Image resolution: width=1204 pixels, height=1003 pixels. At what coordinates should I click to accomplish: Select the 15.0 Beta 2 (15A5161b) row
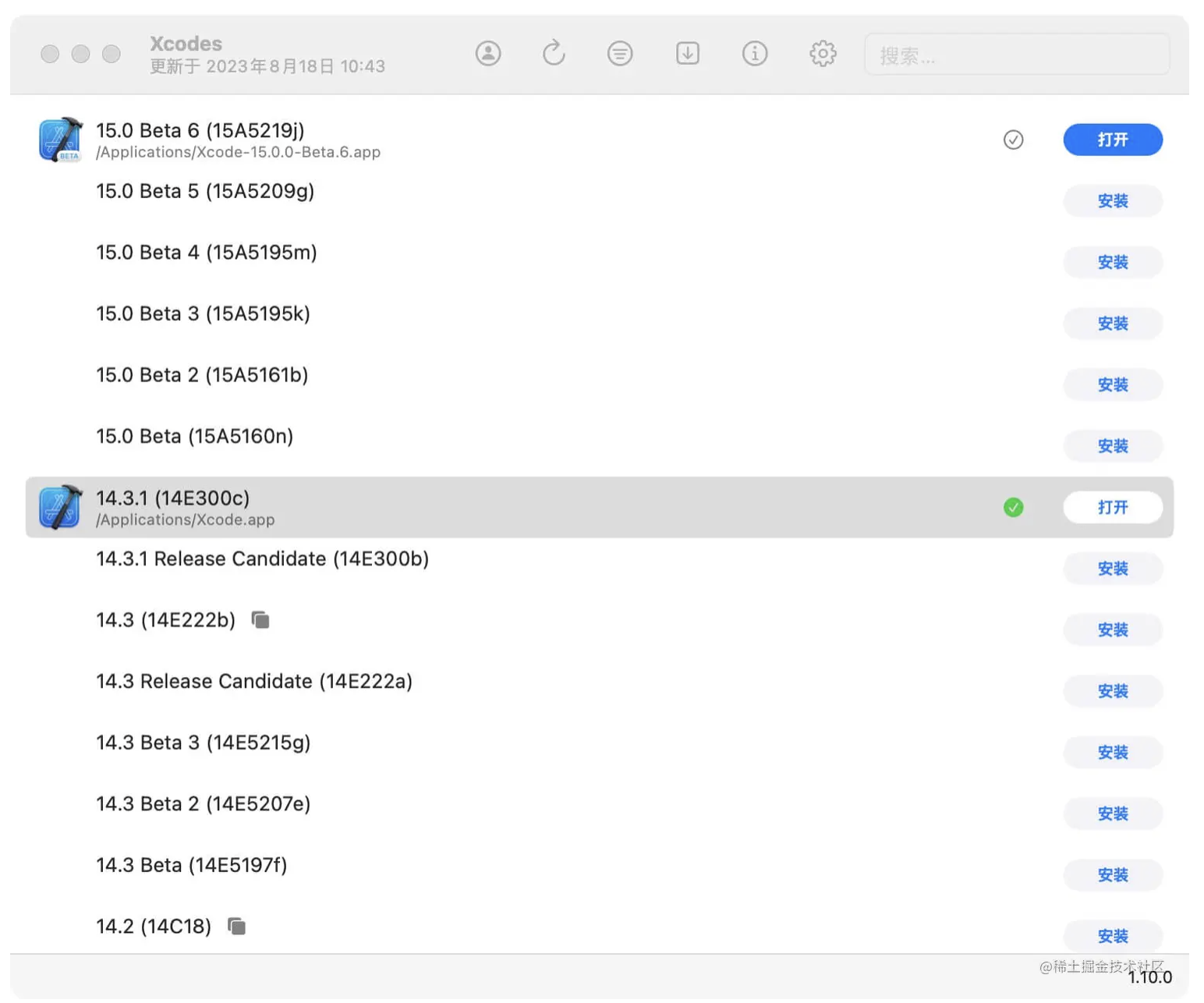pyautogui.click(x=599, y=385)
